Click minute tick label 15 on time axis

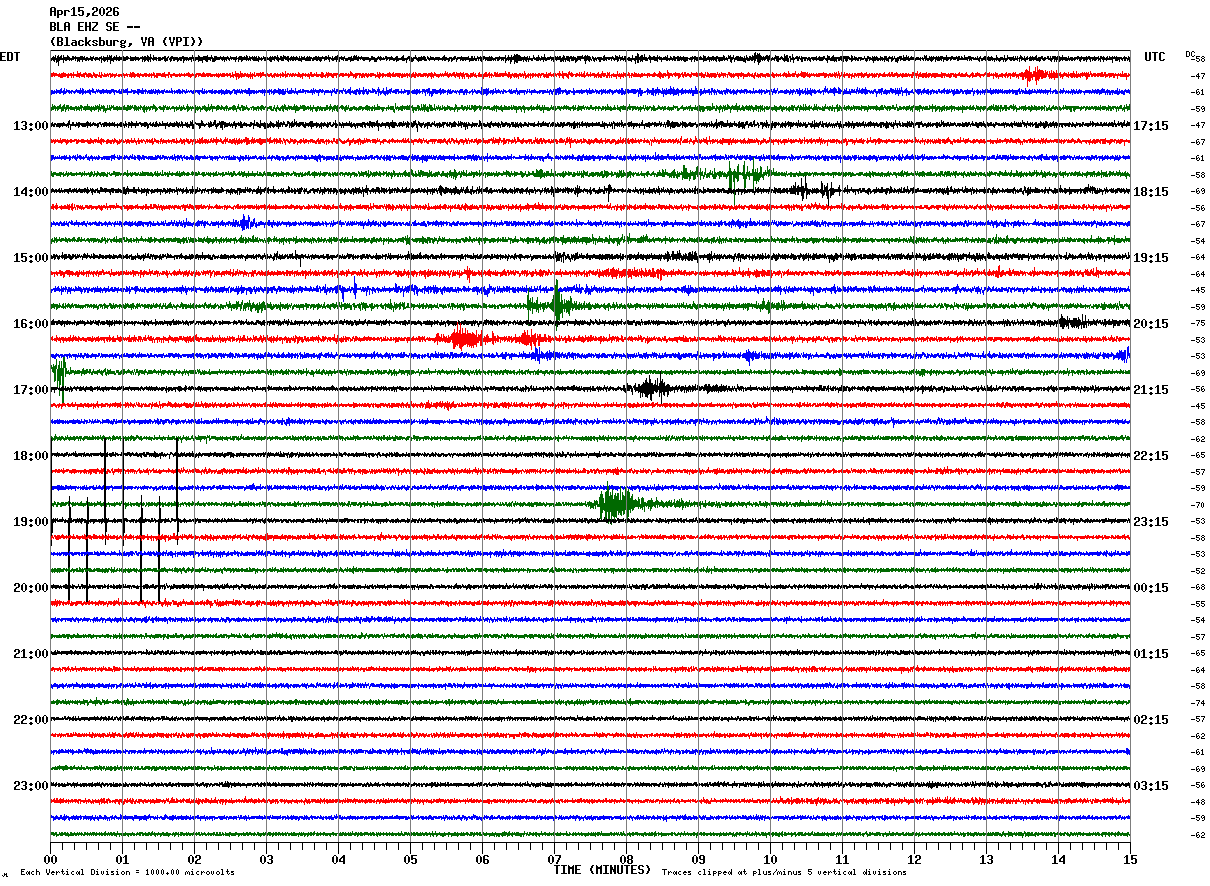[1129, 860]
